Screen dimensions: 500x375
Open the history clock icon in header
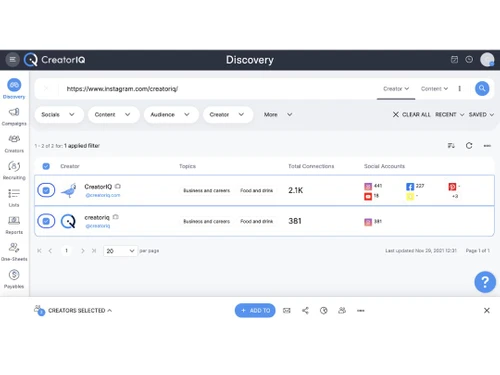point(469,60)
